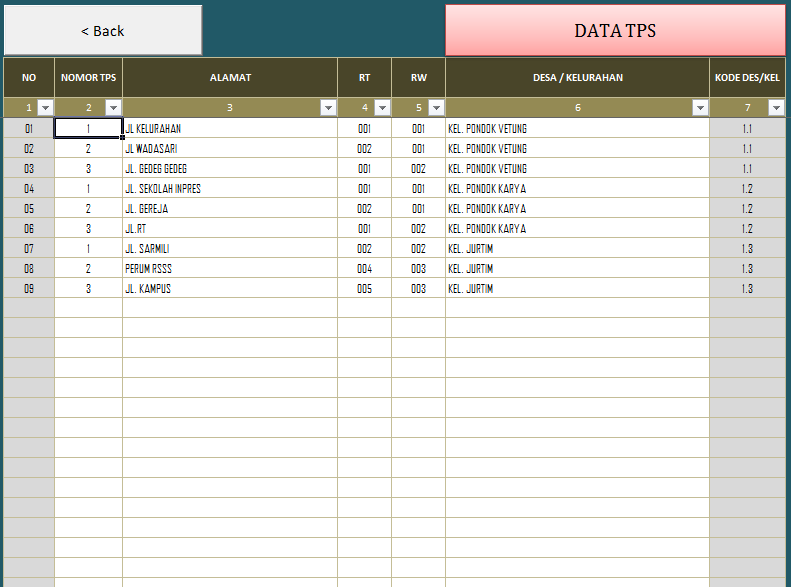Viewport: 791px width, 587px height.
Task: Select the DESA / KELURAHAN column header
Action: pyautogui.click(x=578, y=78)
